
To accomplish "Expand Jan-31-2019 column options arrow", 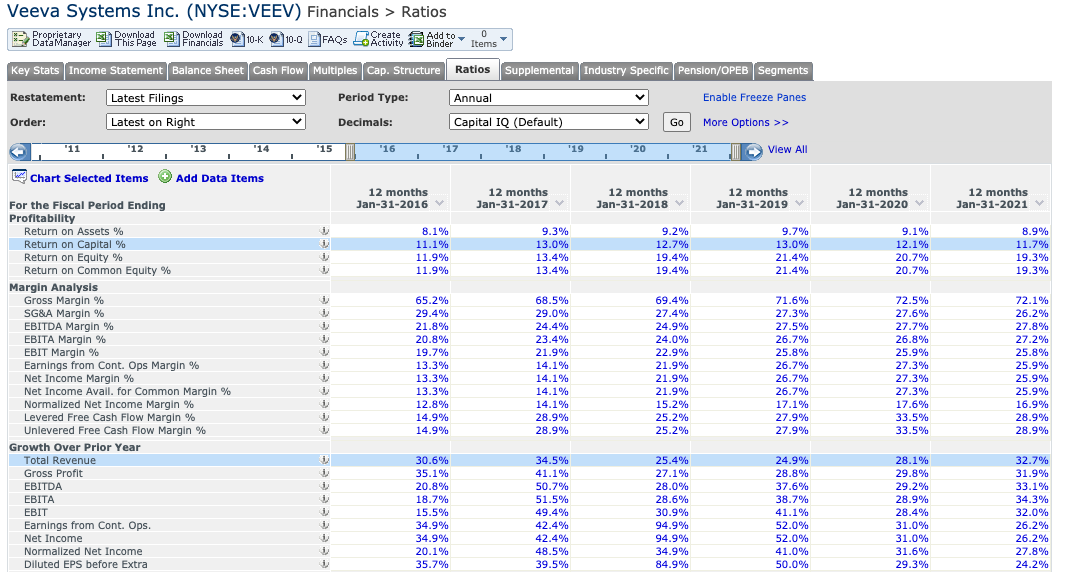I will point(799,204).
